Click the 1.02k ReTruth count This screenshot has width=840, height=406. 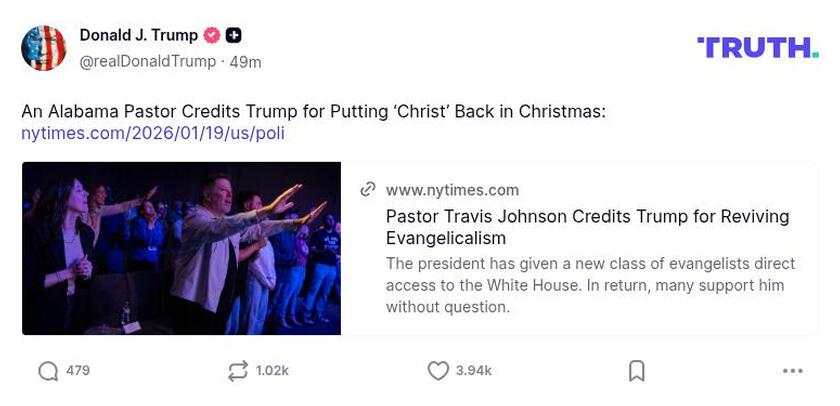pyautogui.click(x=272, y=371)
